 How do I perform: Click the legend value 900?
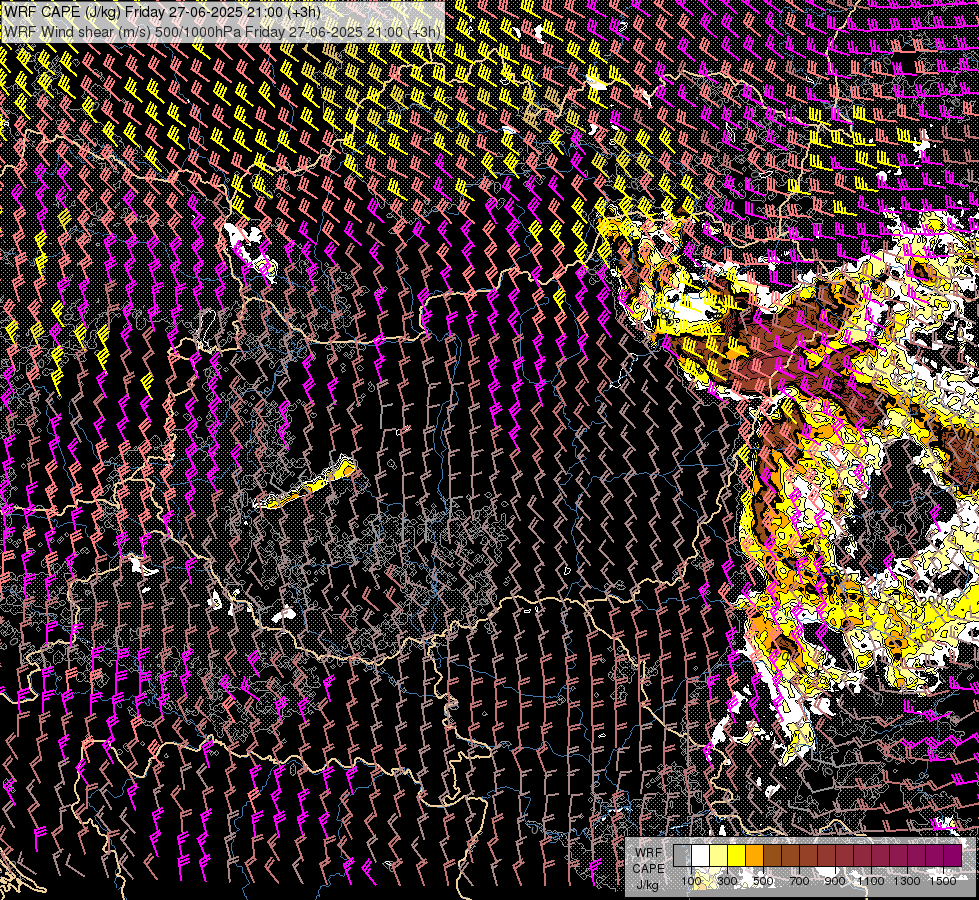click(x=835, y=881)
